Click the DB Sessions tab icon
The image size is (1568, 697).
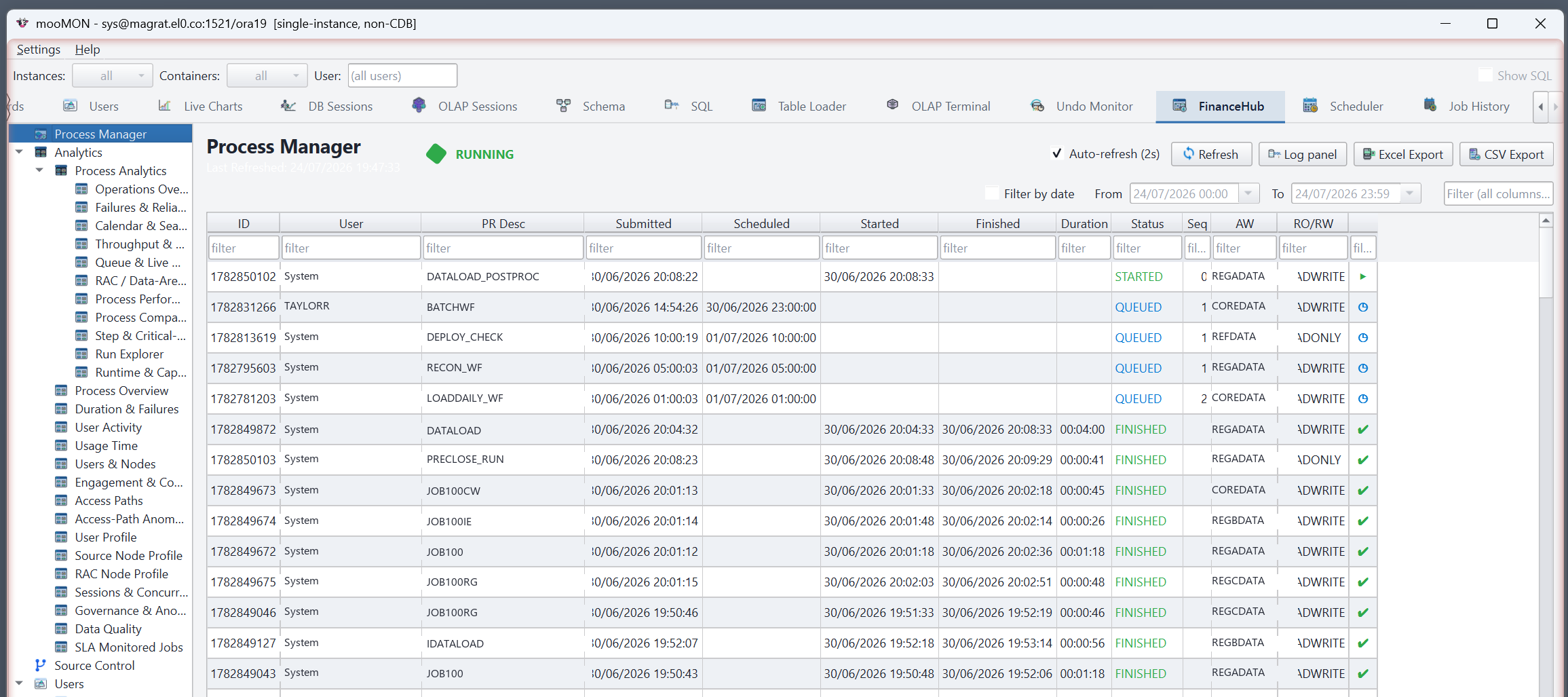[x=288, y=106]
